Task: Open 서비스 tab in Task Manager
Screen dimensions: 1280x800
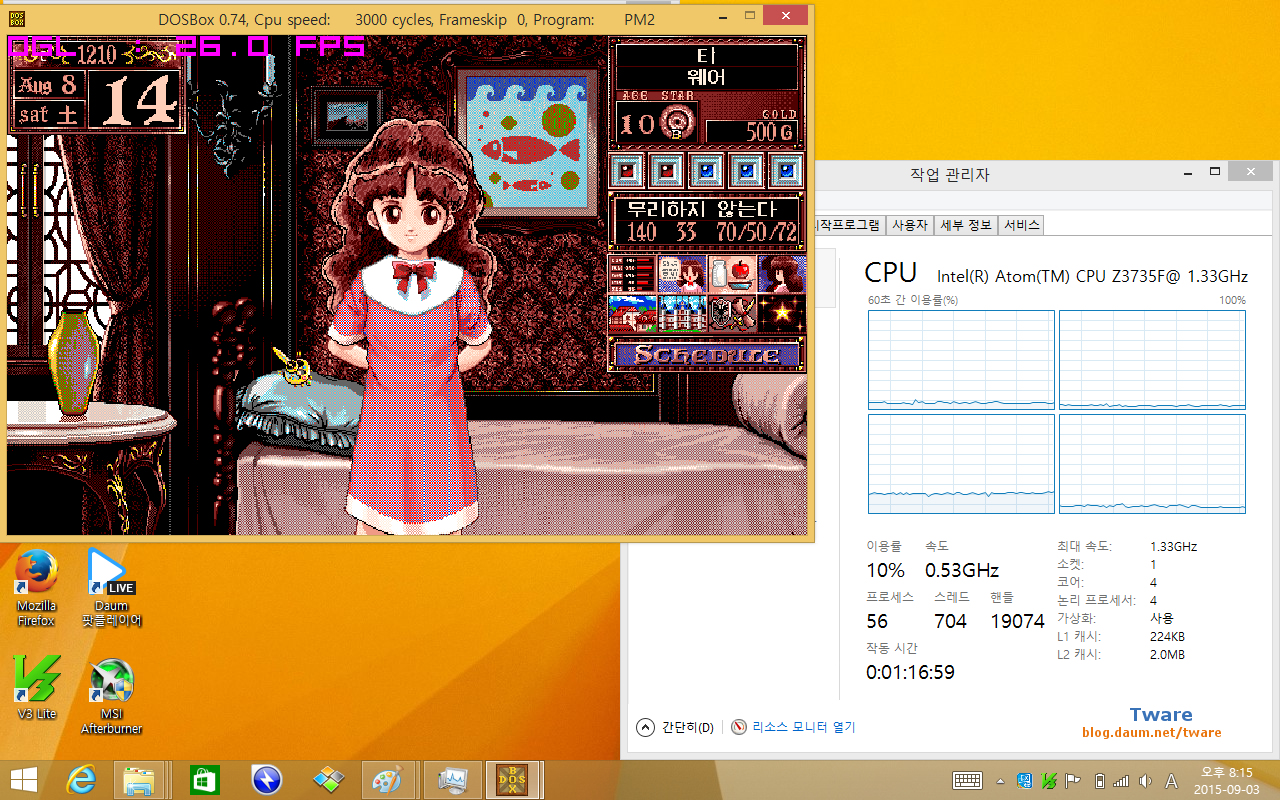Action: (x=1021, y=225)
